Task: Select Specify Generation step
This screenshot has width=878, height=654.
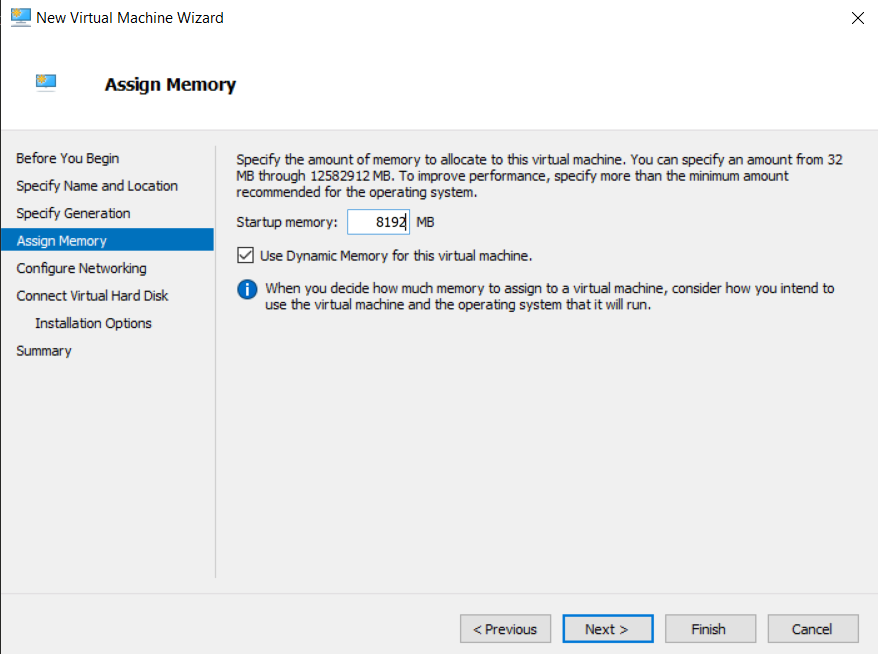Action: (73, 213)
